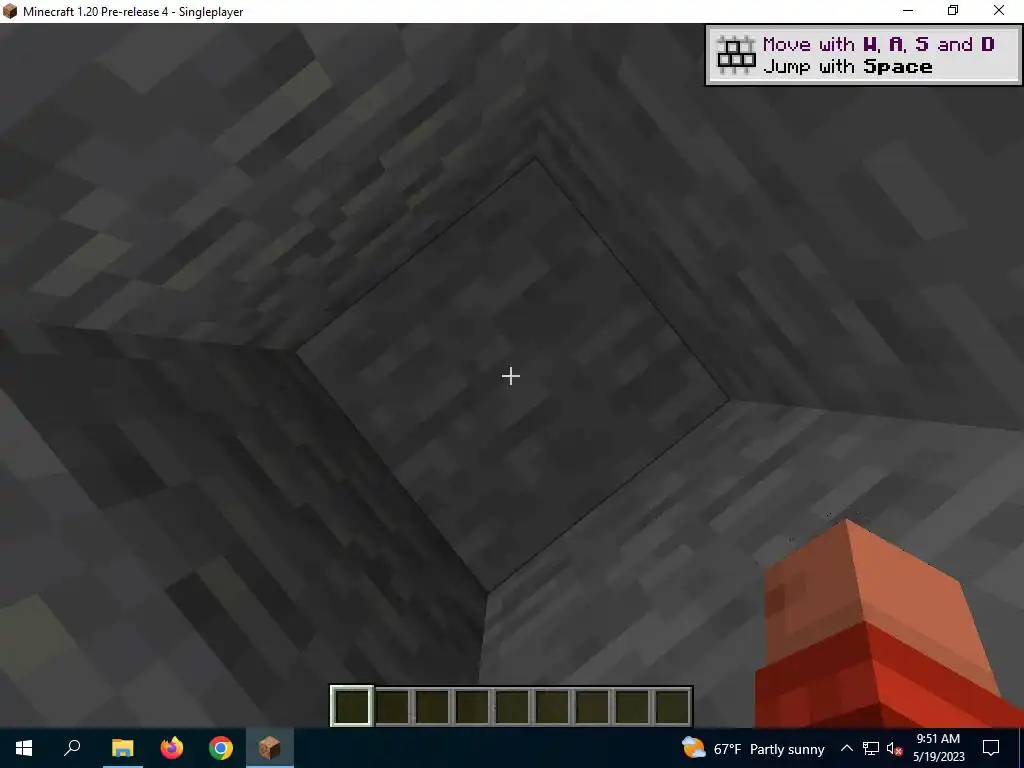Image resolution: width=1024 pixels, height=768 pixels.
Task: Open the clock showing 9:51 AM
Action: (938, 748)
